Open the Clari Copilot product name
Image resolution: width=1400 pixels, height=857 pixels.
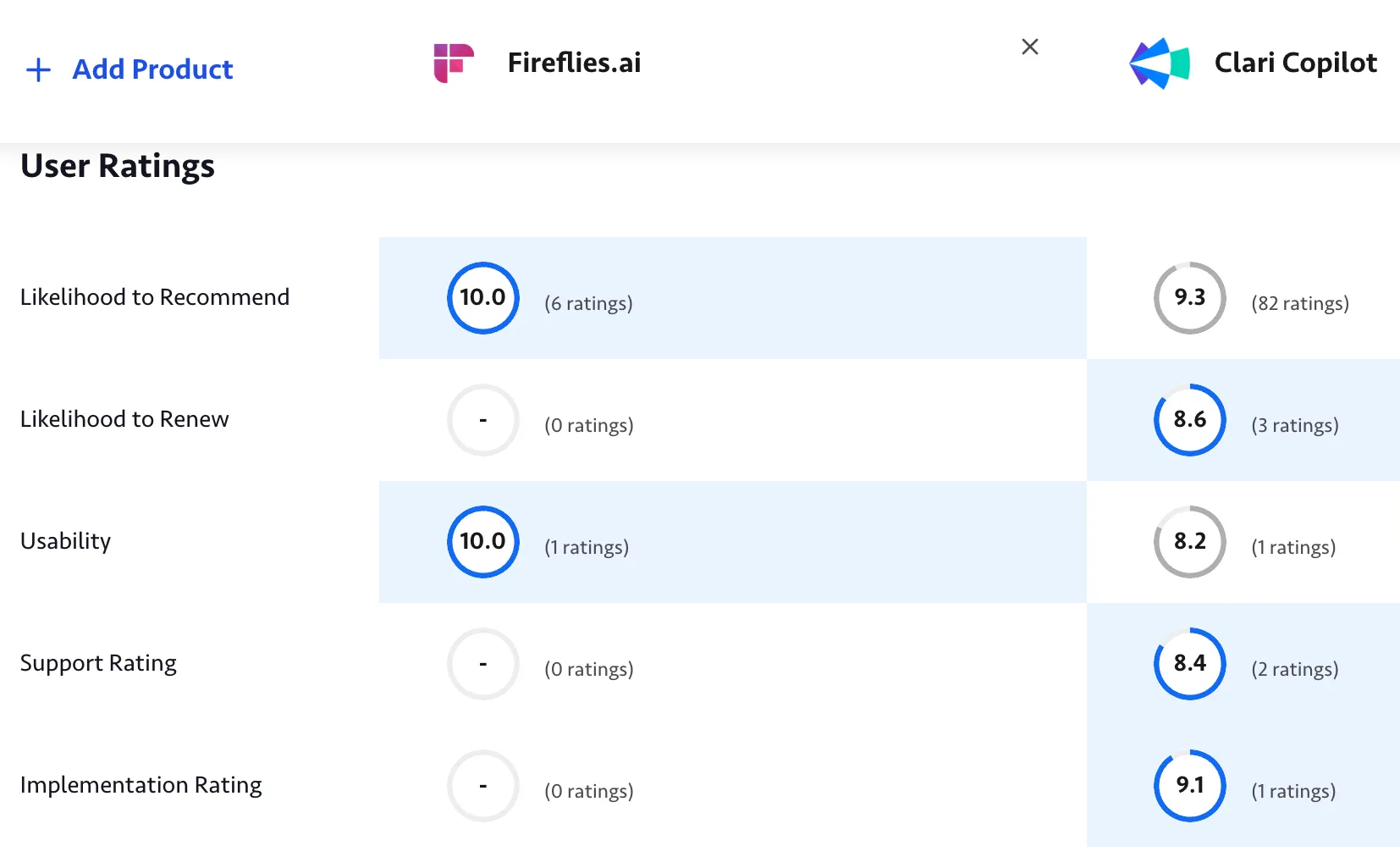tap(1295, 63)
